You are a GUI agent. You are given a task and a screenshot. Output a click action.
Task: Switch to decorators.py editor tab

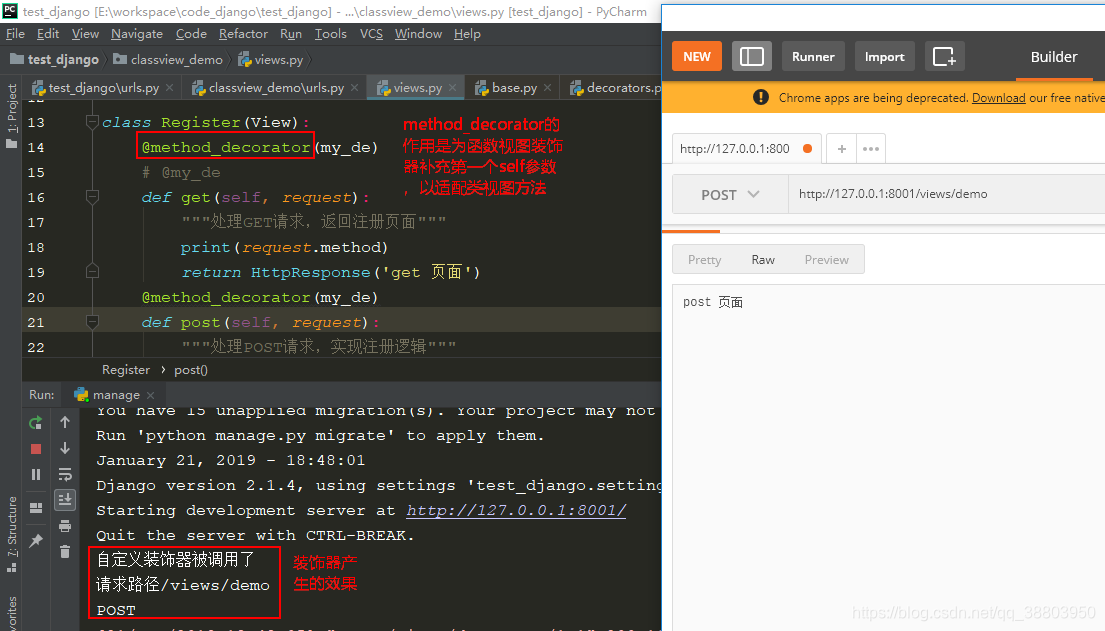615,87
